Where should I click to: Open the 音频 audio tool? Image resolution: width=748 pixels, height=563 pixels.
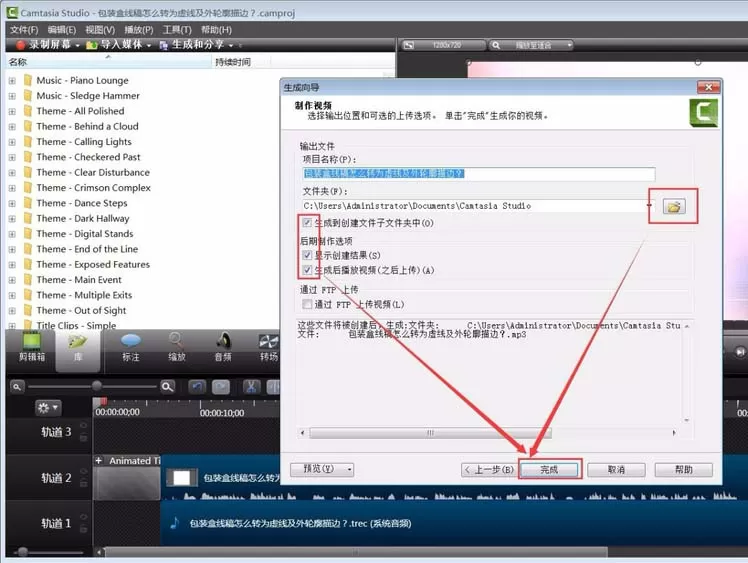(x=223, y=348)
